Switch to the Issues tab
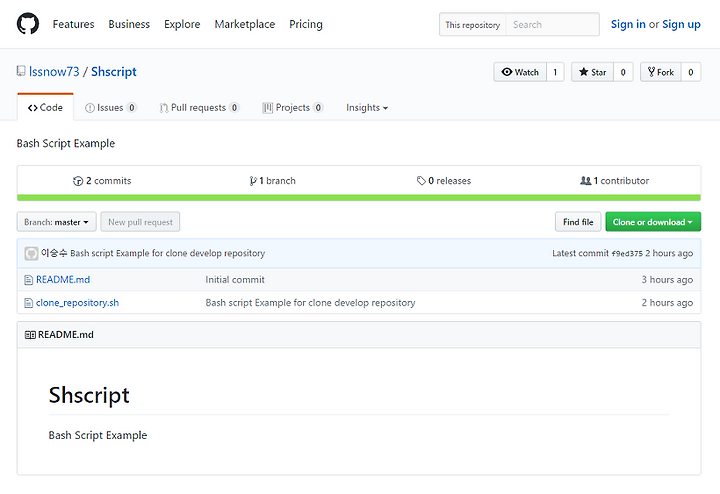This screenshot has height=494, width=720. point(111,107)
